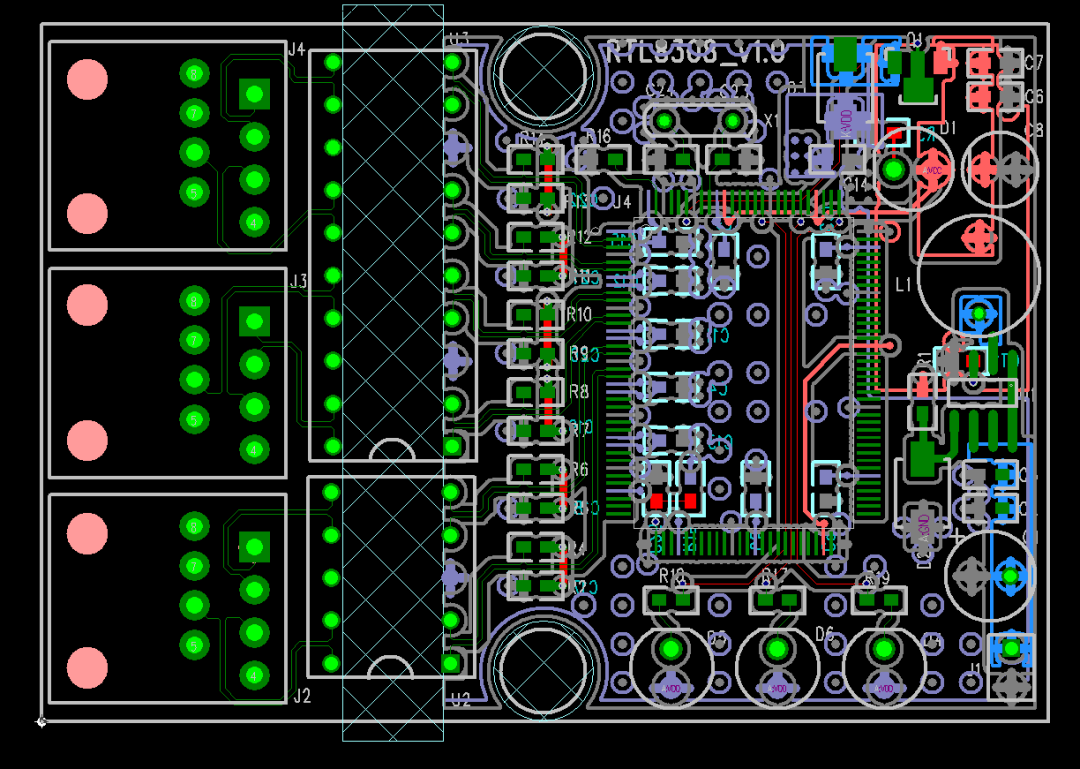Select the upper pink mounting hole of J4
1080x769 pixels.
[x=87, y=79]
